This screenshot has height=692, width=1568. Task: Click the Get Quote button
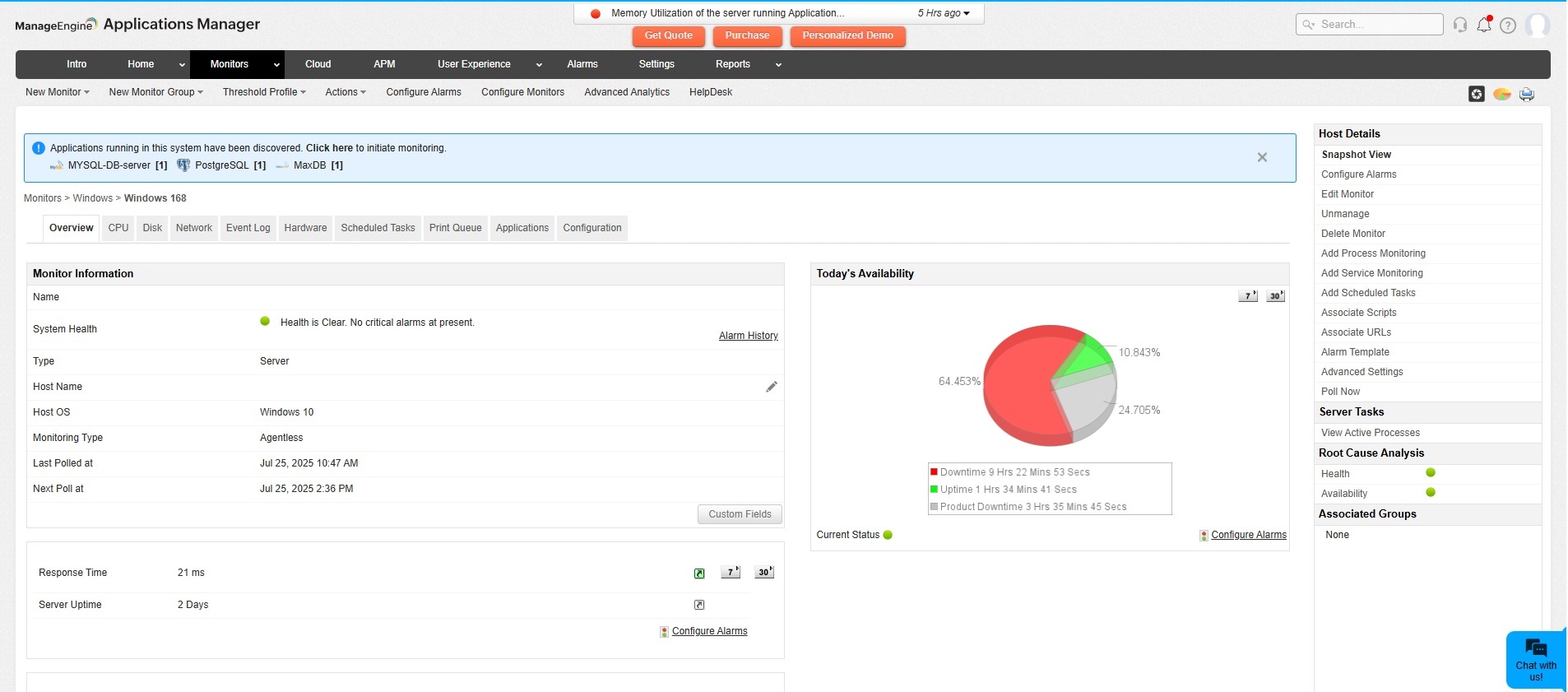[668, 36]
